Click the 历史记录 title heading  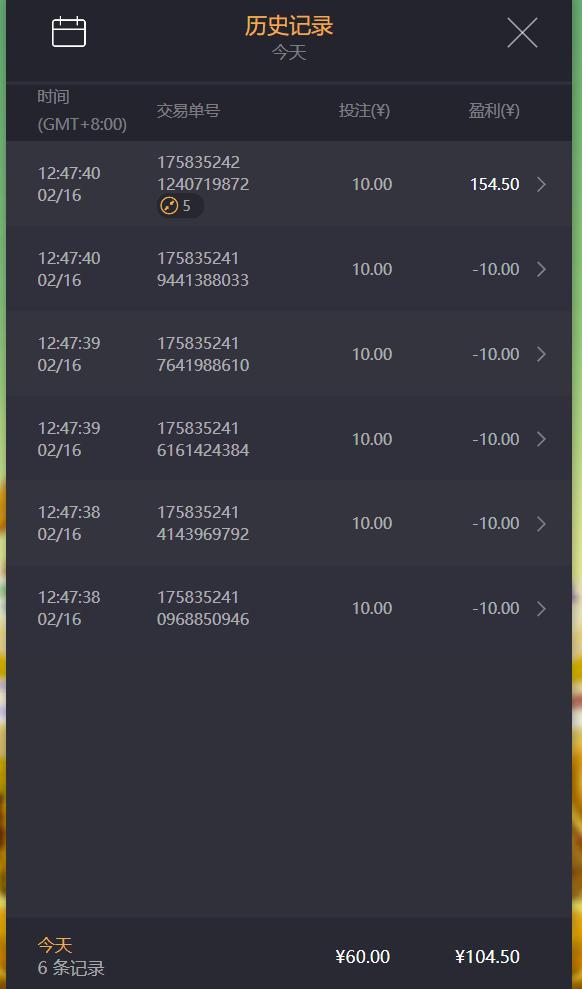(x=289, y=26)
